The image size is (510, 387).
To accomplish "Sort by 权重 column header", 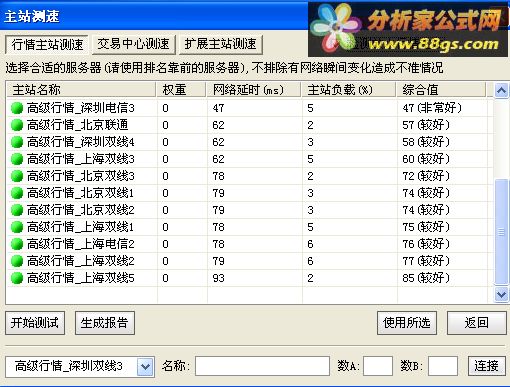I will 181,90.
